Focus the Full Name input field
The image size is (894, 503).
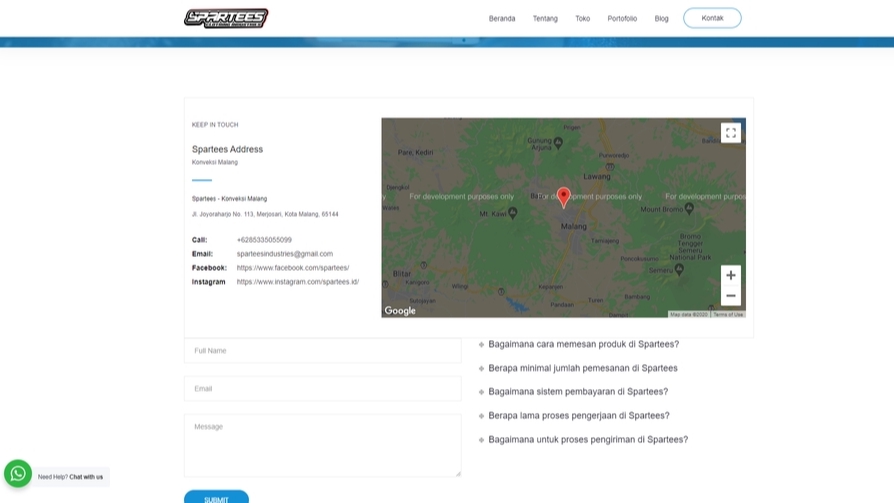pos(323,351)
